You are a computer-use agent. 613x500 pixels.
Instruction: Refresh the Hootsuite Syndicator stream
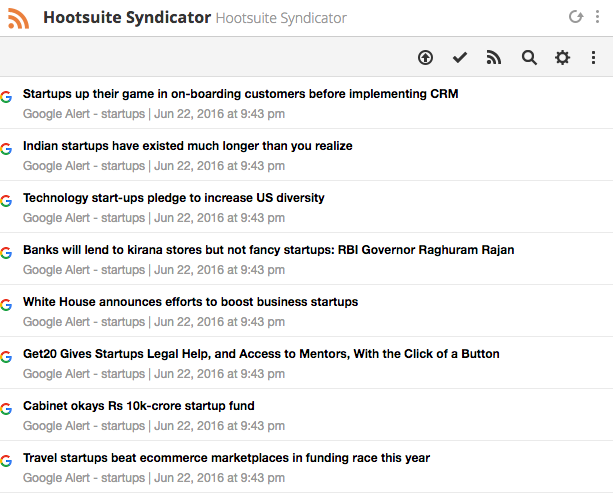click(x=575, y=17)
